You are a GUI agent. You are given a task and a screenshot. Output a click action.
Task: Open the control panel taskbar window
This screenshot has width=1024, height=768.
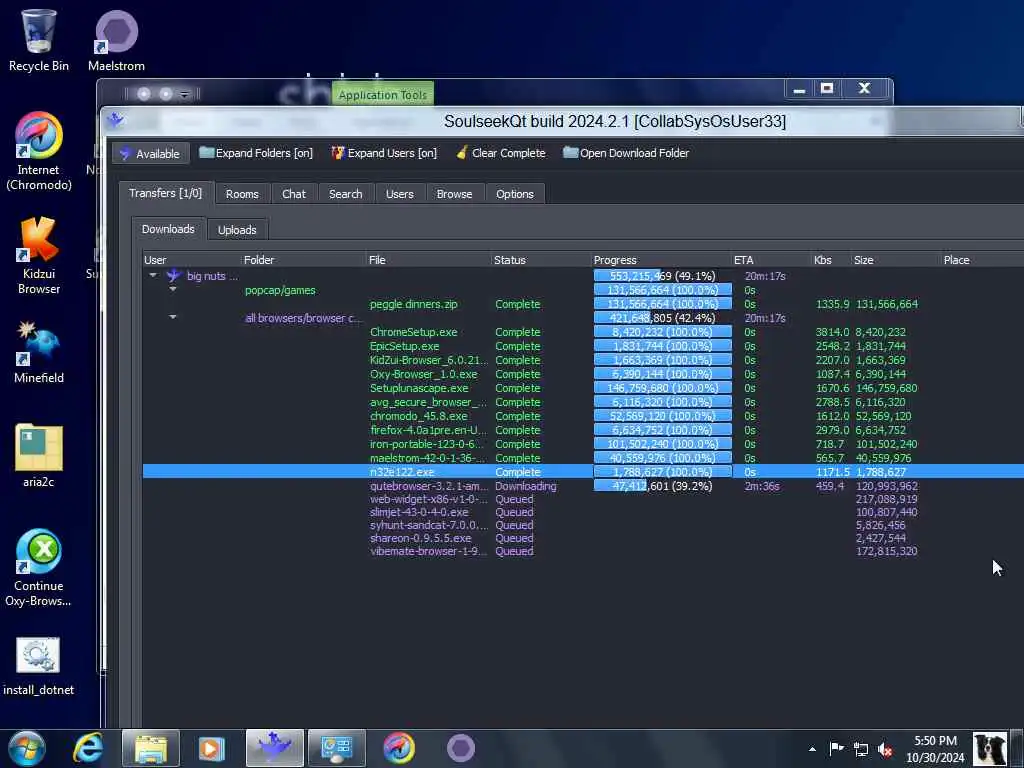point(336,748)
